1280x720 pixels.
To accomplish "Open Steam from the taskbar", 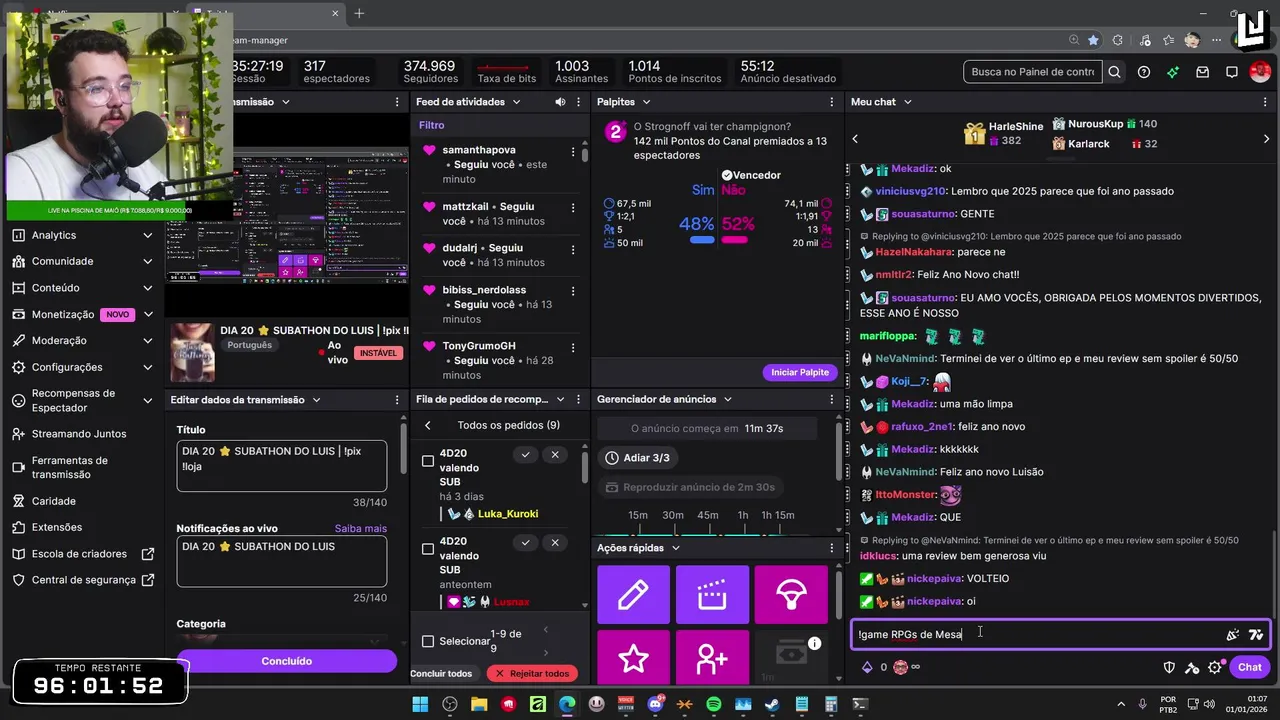I will 772,704.
